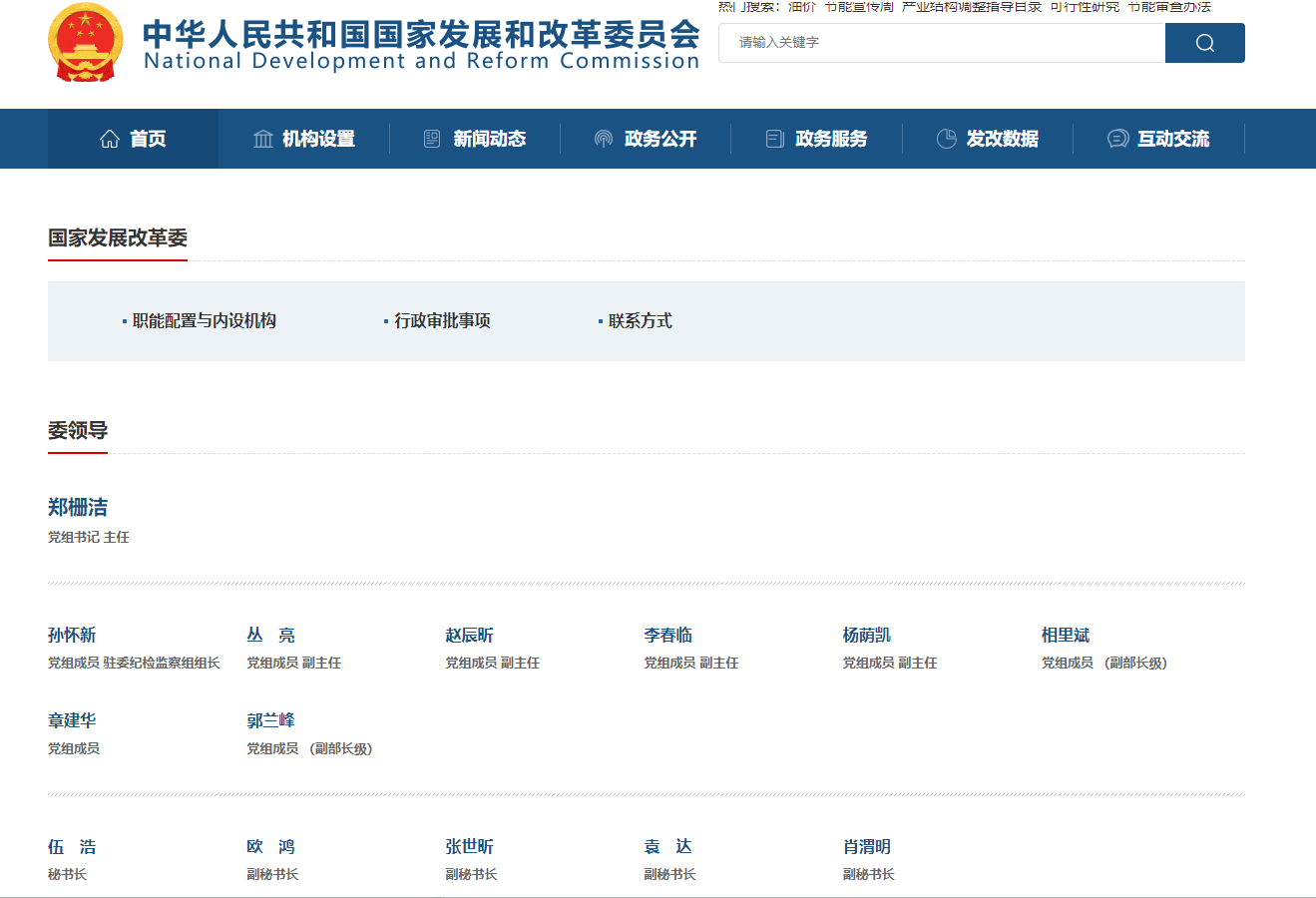1316x898 pixels.
Task: Go to the 新闻动态 nav section
Action: tap(489, 139)
